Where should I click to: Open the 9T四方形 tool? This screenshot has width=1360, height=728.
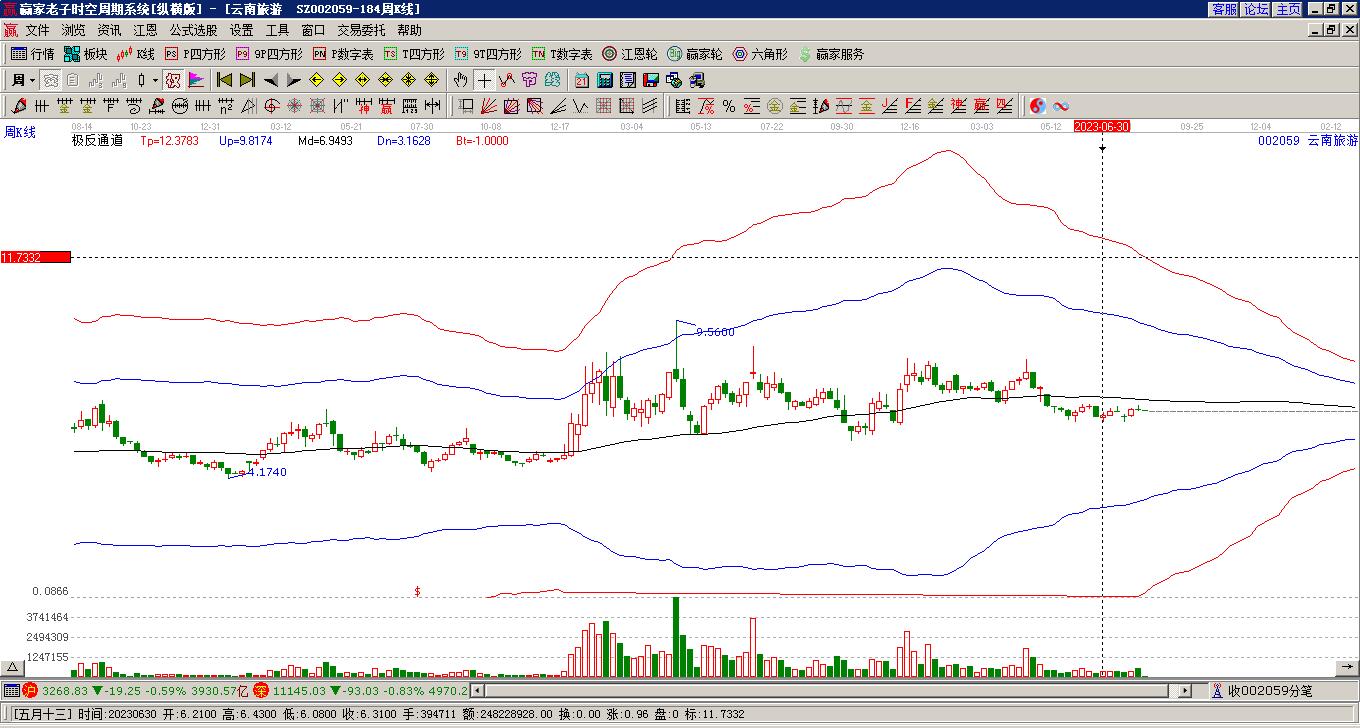pyautogui.click(x=488, y=54)
